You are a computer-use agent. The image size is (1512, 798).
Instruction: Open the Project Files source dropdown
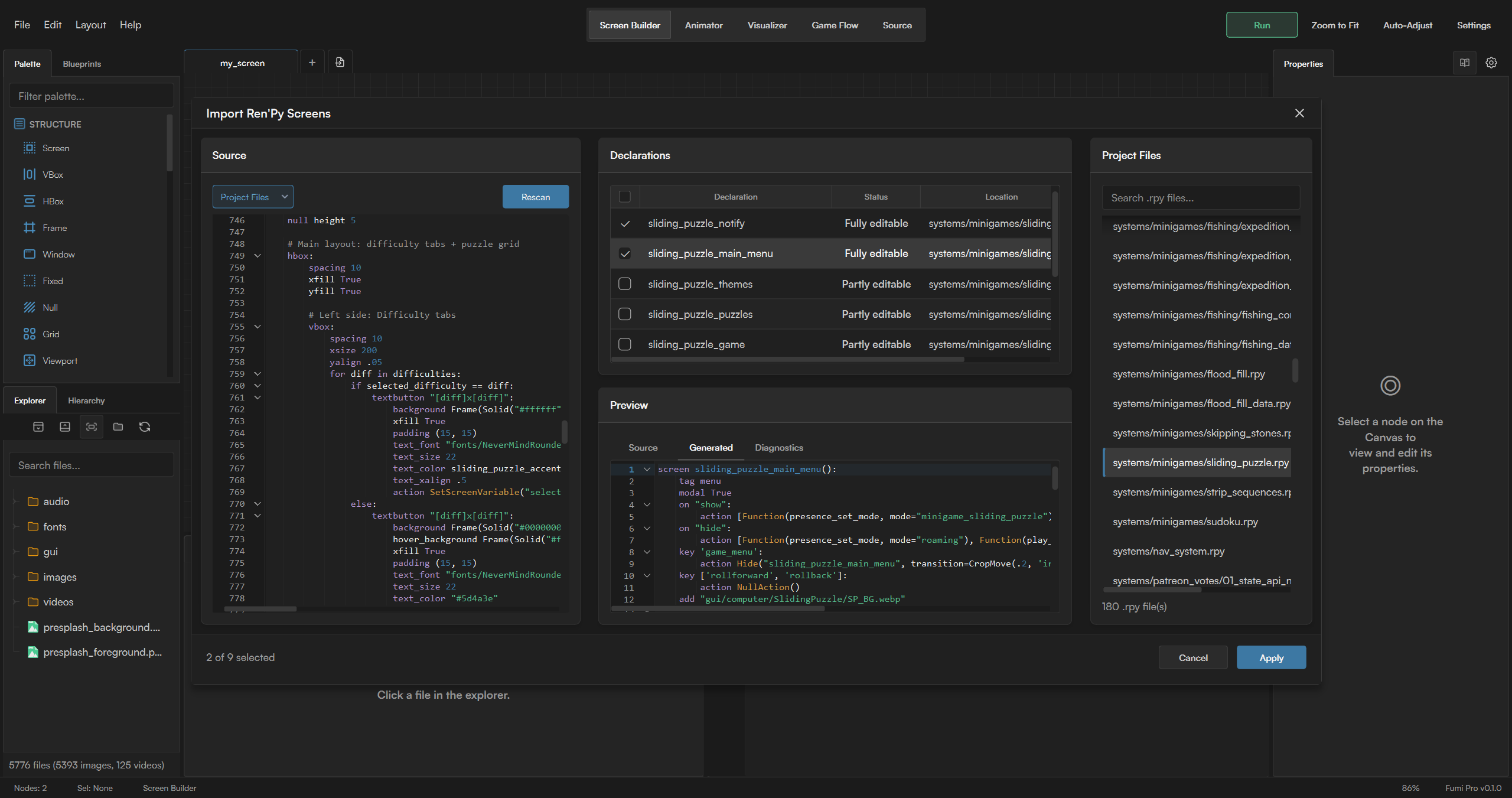[x=253, y=197]
